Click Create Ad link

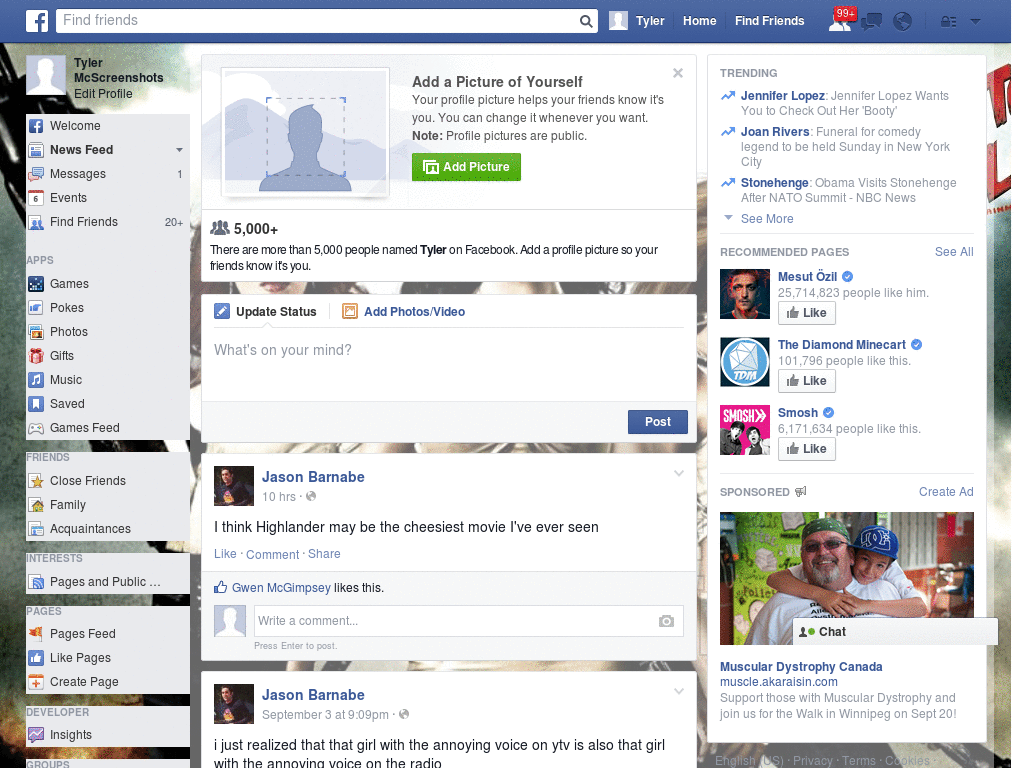pos(946,492)
